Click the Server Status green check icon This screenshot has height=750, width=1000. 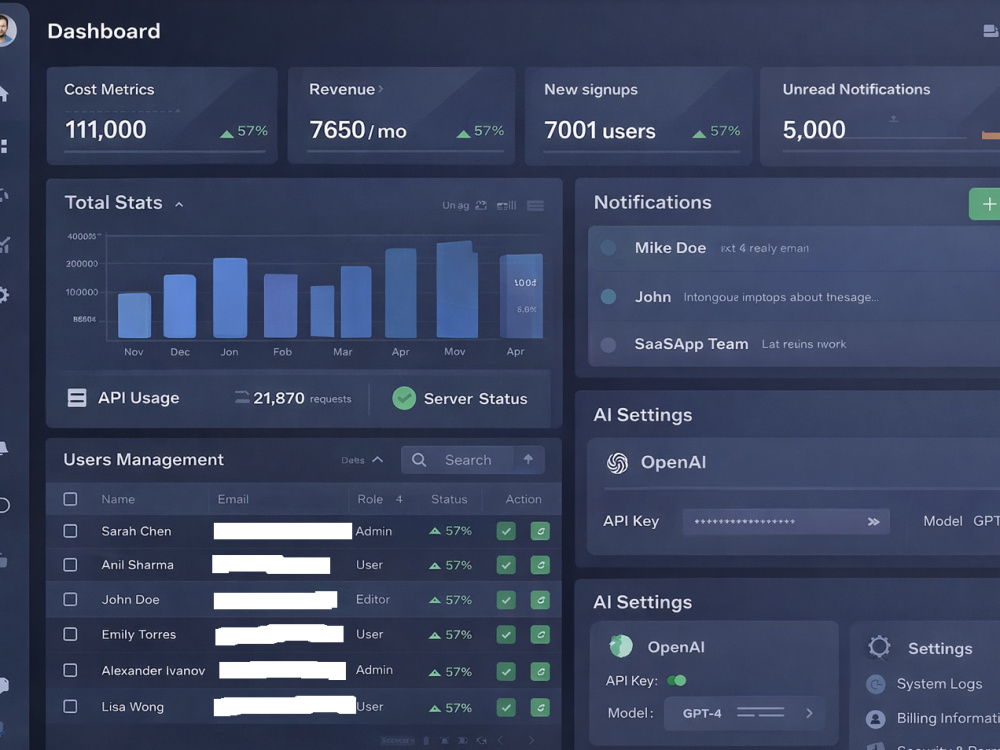point(404,398)
